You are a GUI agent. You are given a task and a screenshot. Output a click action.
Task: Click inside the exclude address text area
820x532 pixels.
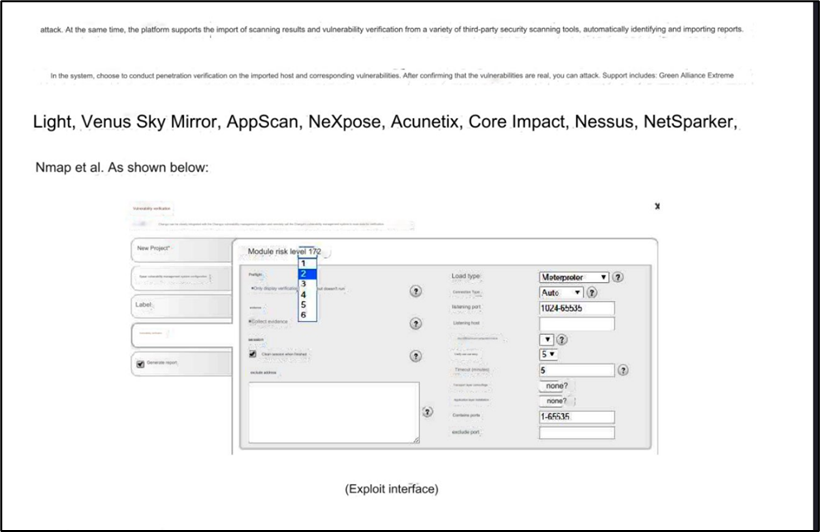tap(334, 413)
